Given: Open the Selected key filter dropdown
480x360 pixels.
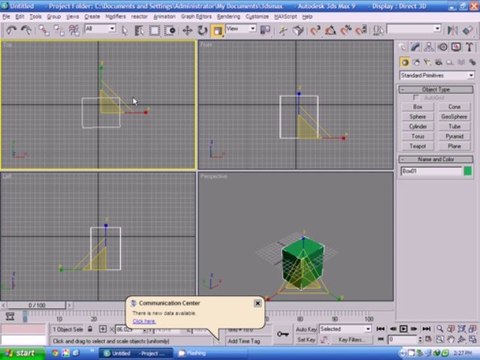Looking at the screenshot, I should (345, 329).
